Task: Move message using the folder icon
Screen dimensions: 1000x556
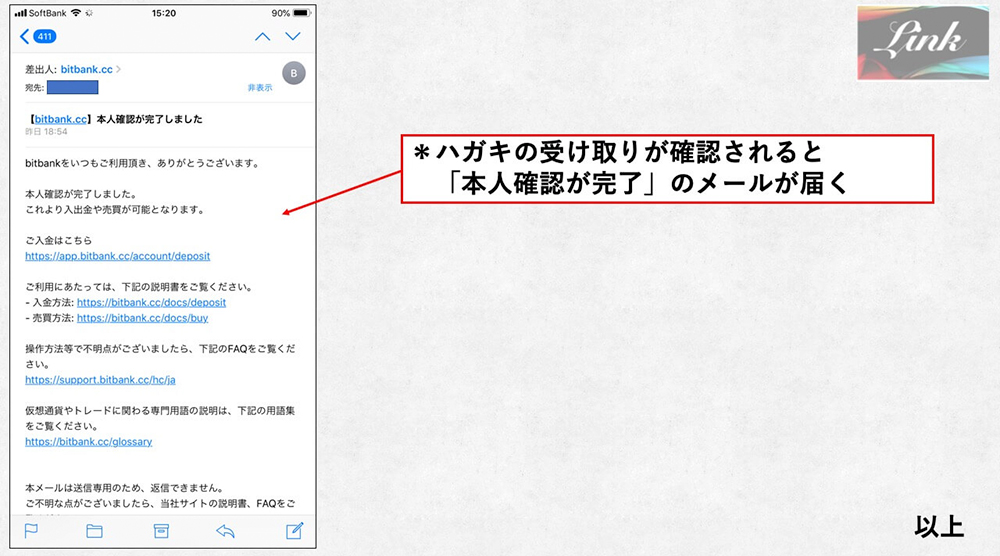Action: (94, 530)
